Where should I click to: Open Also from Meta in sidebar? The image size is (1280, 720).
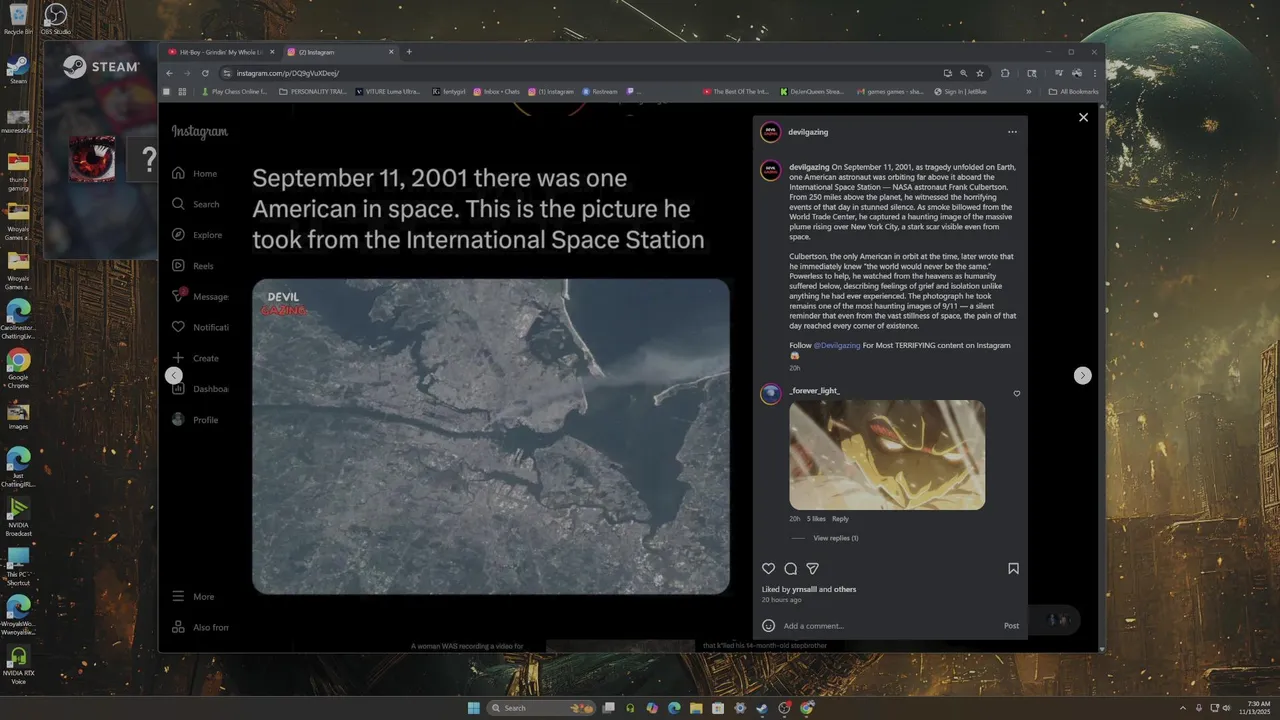click(200, 627)
